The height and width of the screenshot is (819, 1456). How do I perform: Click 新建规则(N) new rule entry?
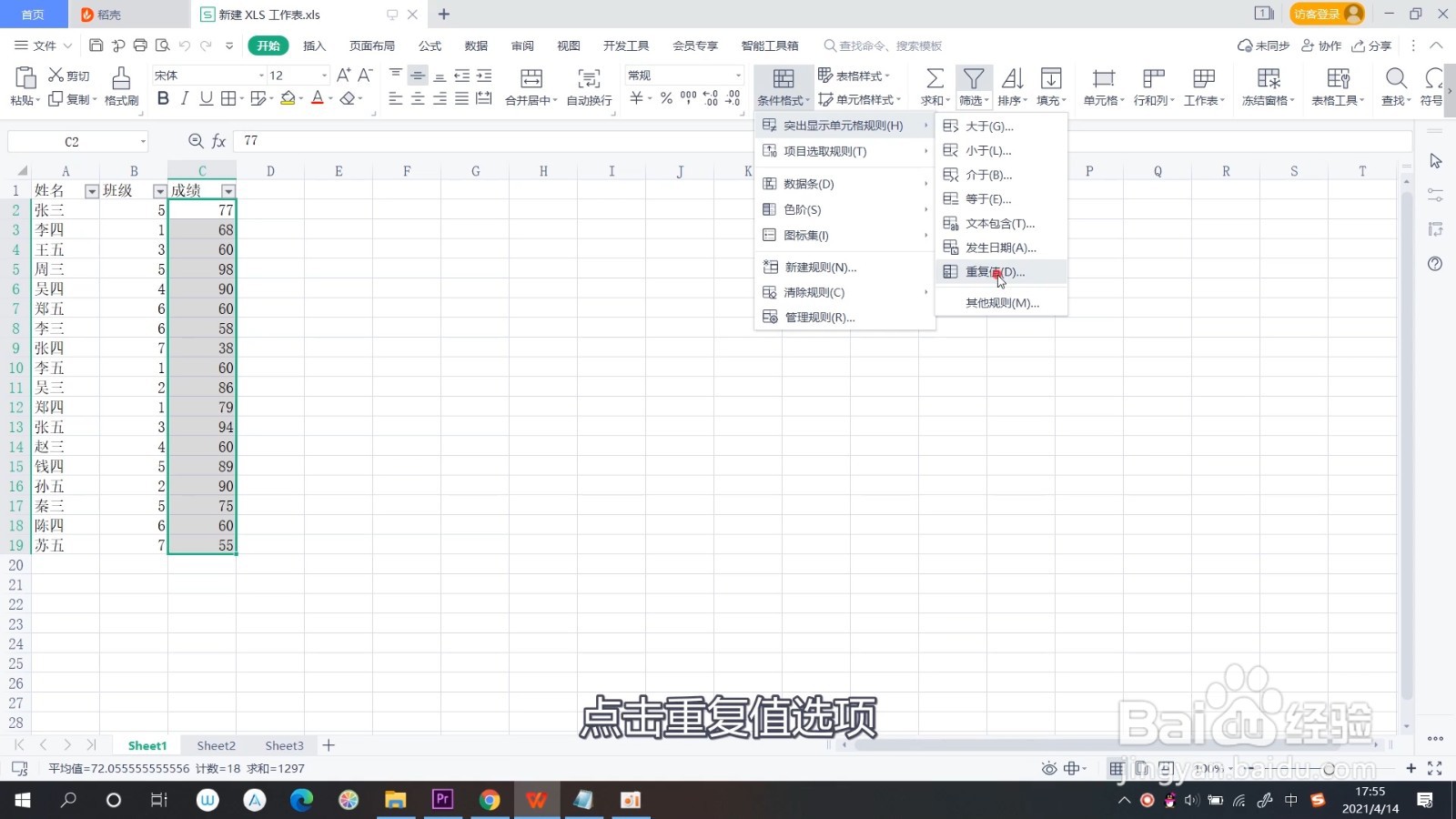pyautogui.click(x=844, y=267)
